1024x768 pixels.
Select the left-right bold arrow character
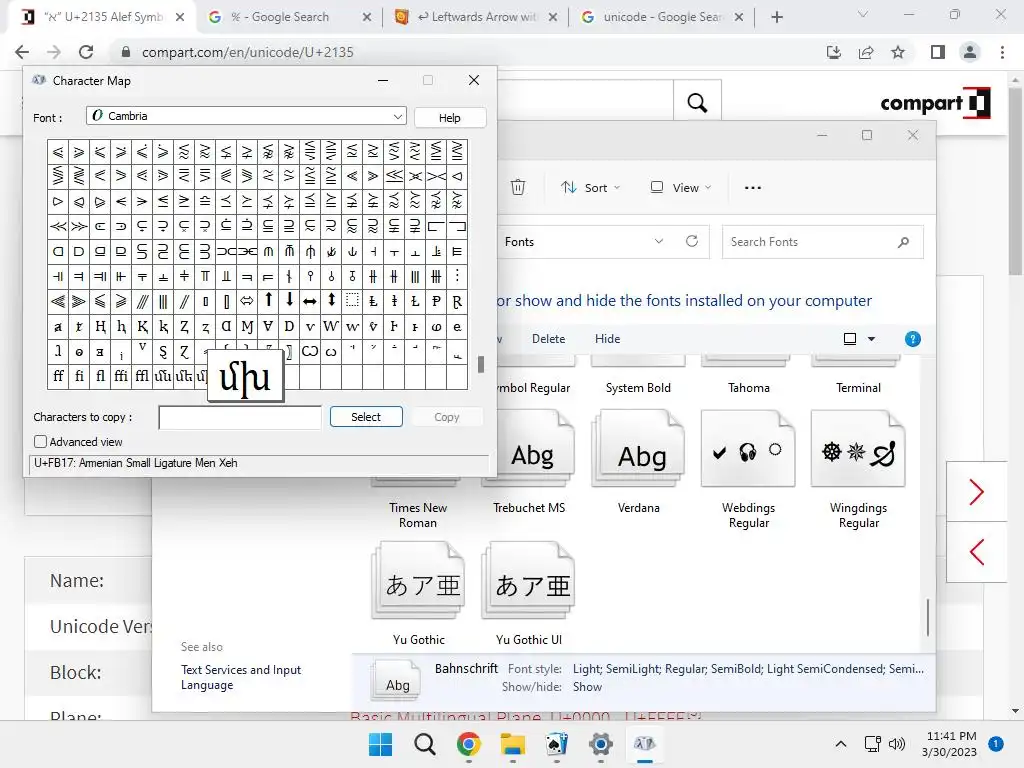coord(310,301)
